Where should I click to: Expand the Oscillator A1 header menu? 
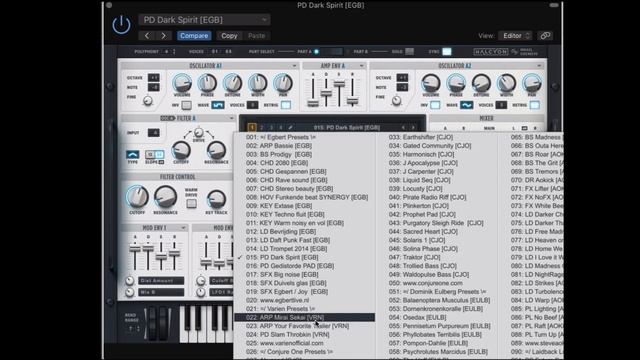(294, 66)
